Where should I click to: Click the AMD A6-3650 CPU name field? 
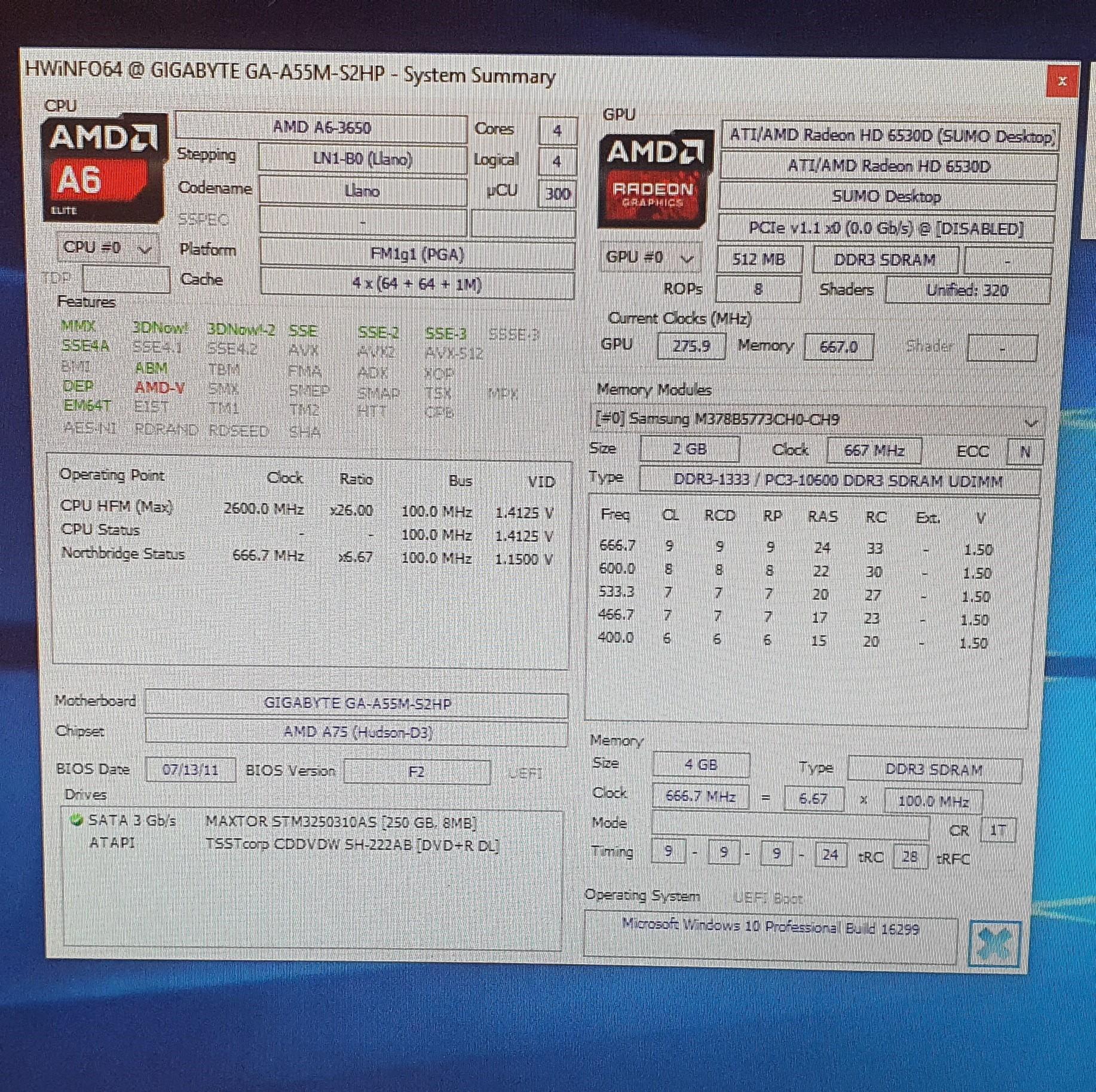(322, 127)
